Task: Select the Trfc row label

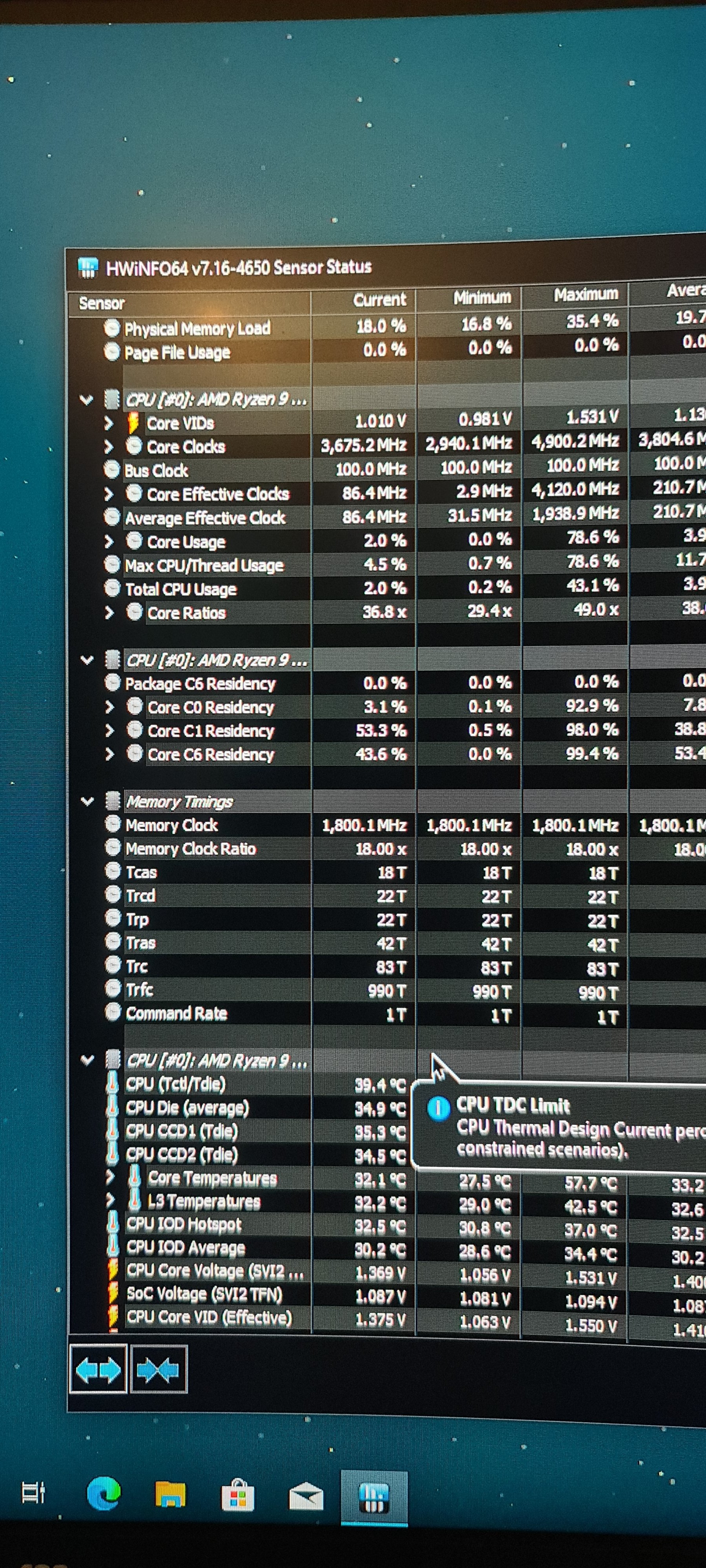Action: pos(139,990)
